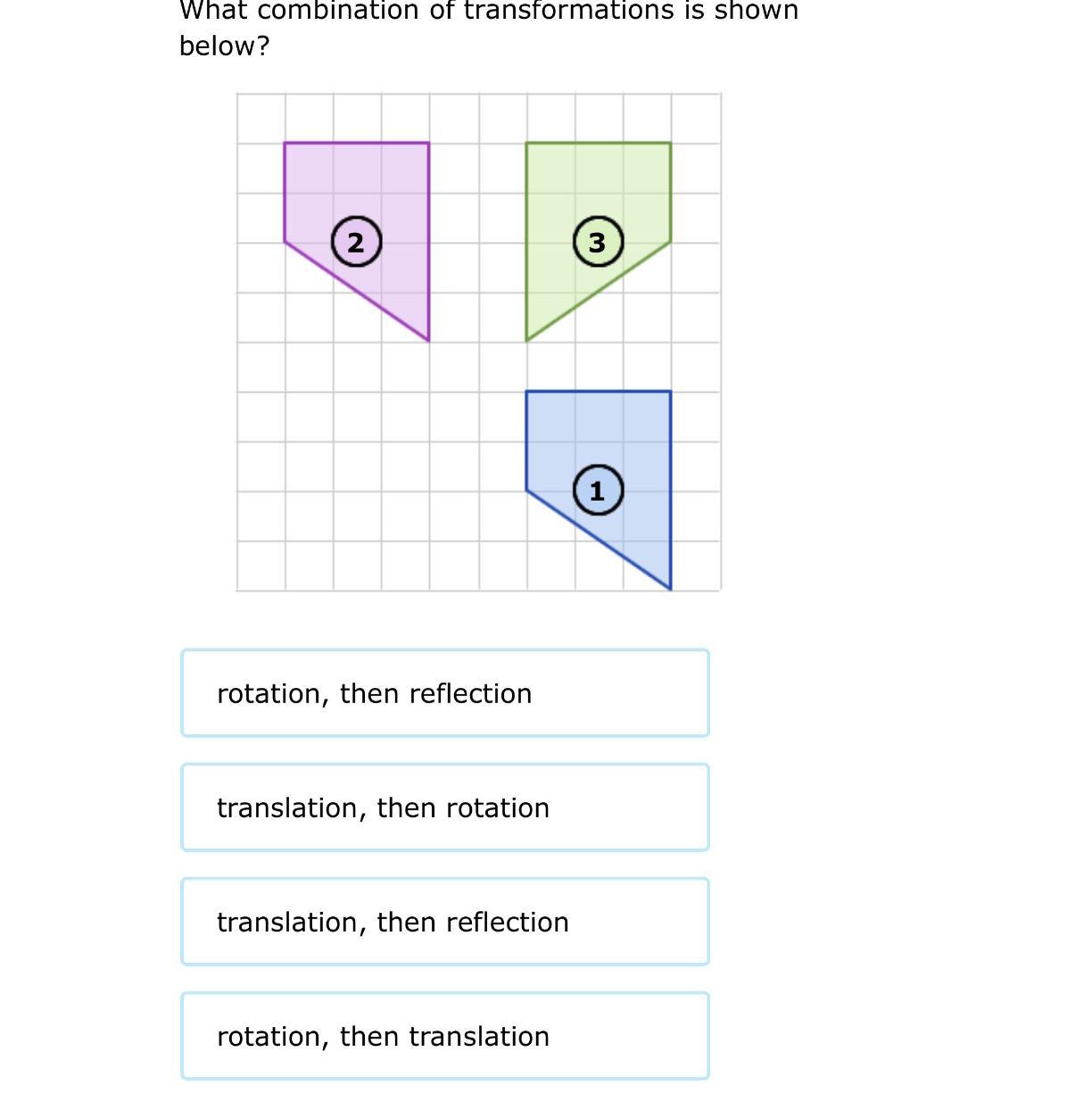Select the green polygon's slanted bottom edge

(599, 291)
